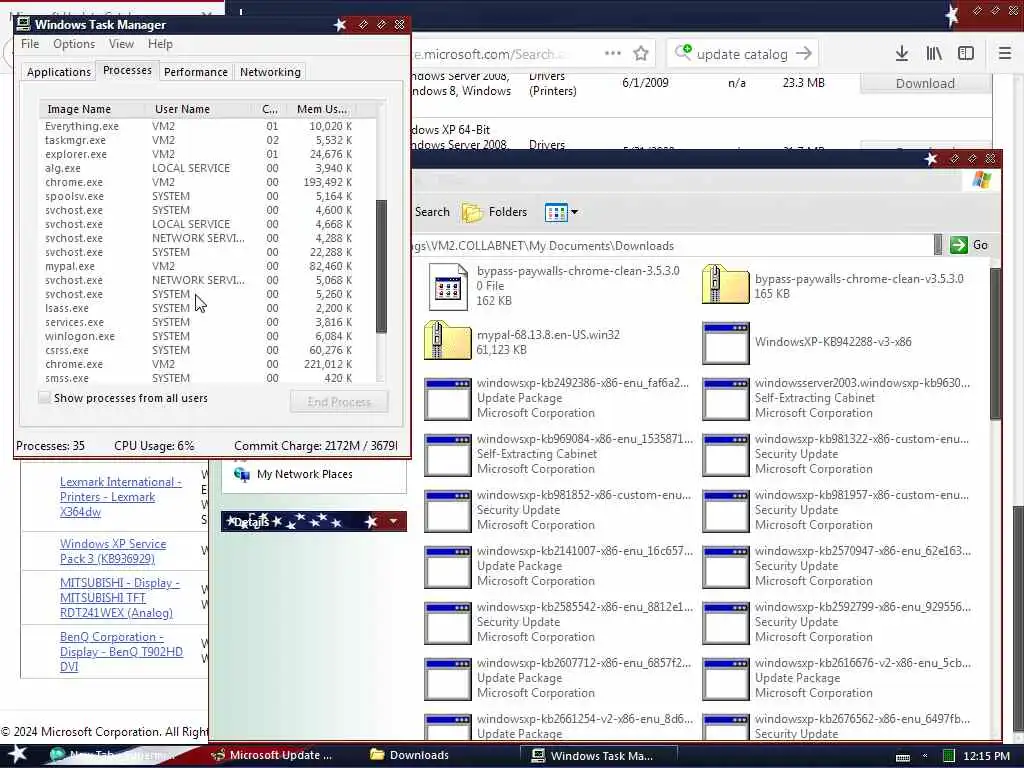This screenshot has width=1024, height=768.
Task: Switch to Downloads taskbar button
Action: coord(409,755)
